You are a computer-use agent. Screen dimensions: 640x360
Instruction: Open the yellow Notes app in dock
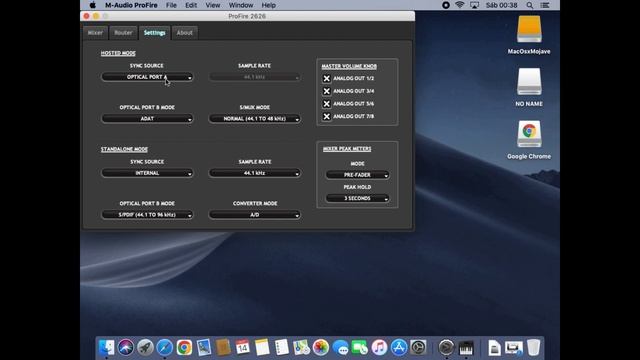pos(262,347)
